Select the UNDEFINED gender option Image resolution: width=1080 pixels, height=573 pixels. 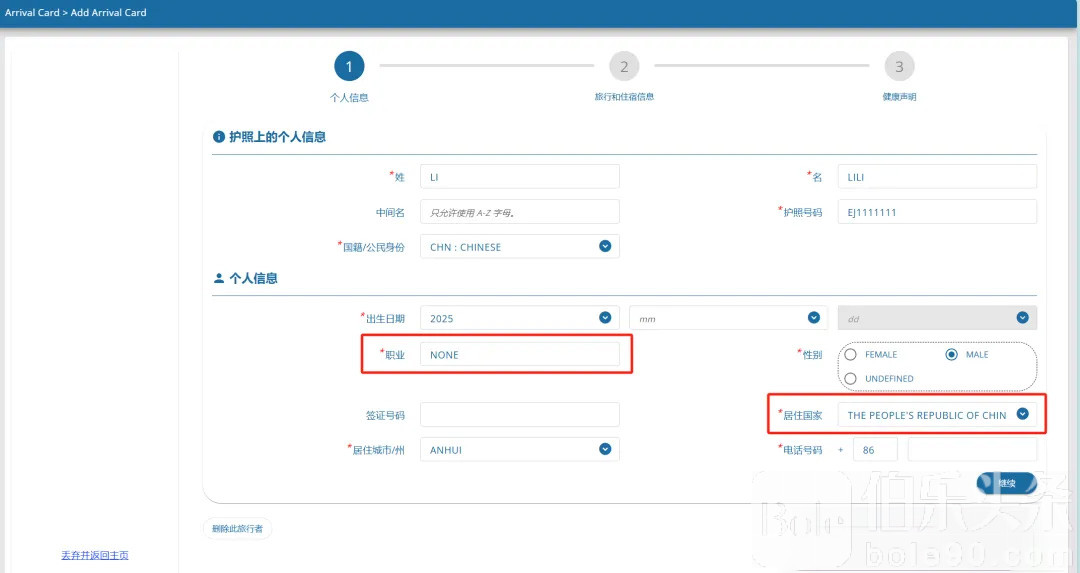851,378
